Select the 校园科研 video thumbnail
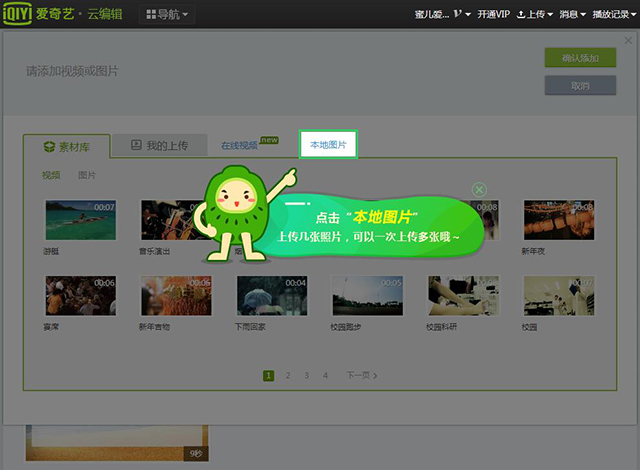 [463, 296]
